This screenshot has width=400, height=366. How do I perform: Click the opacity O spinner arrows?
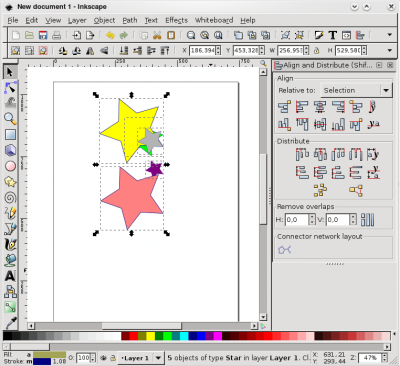point(93,358)
